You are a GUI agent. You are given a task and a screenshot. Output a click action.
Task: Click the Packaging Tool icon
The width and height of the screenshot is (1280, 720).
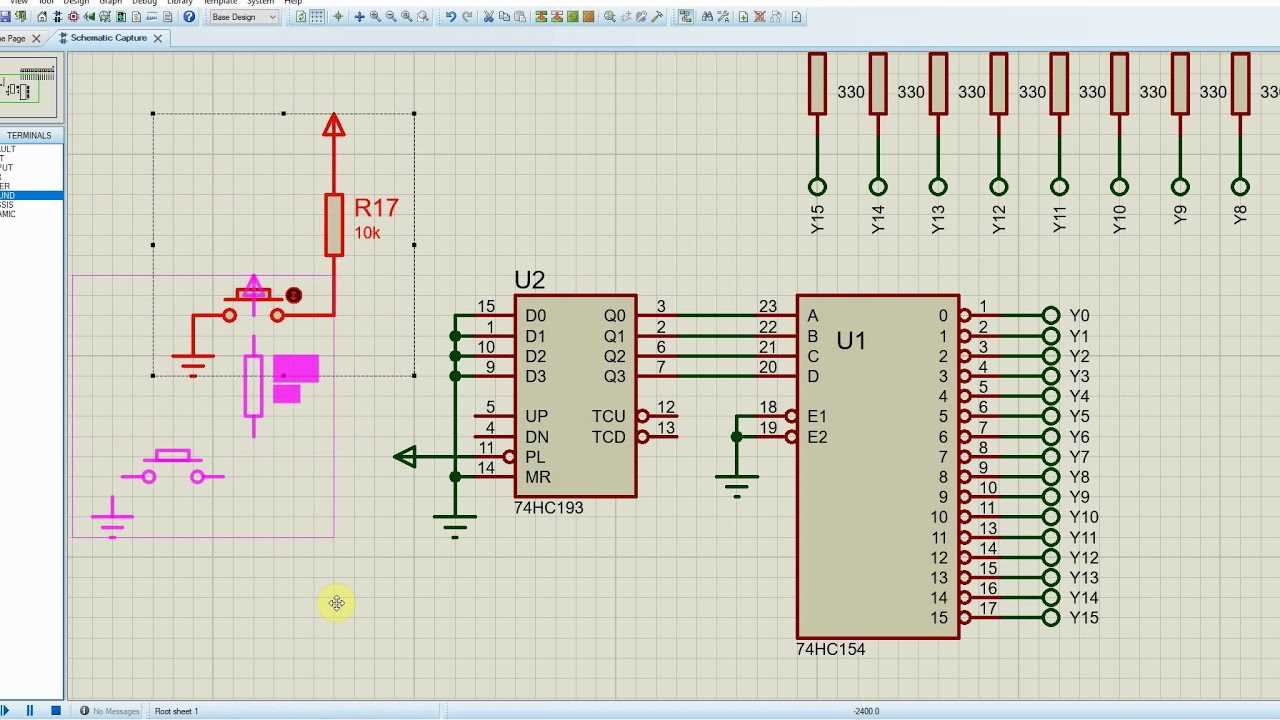[641, 17]
